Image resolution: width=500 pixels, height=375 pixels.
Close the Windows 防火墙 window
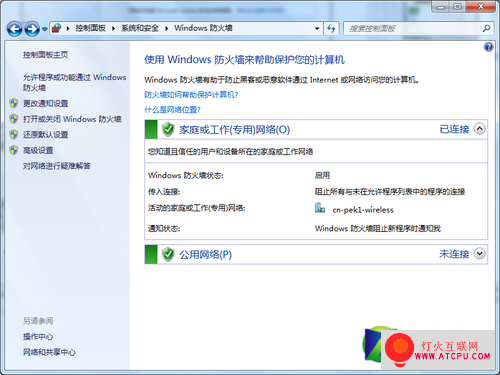tap(480, 7)
